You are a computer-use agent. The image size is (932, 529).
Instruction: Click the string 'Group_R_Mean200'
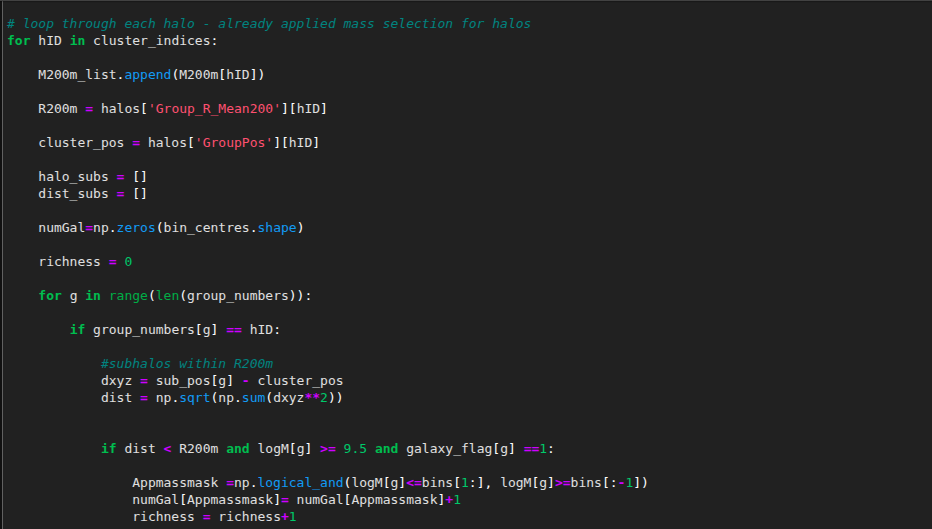(x=215, y=109)
